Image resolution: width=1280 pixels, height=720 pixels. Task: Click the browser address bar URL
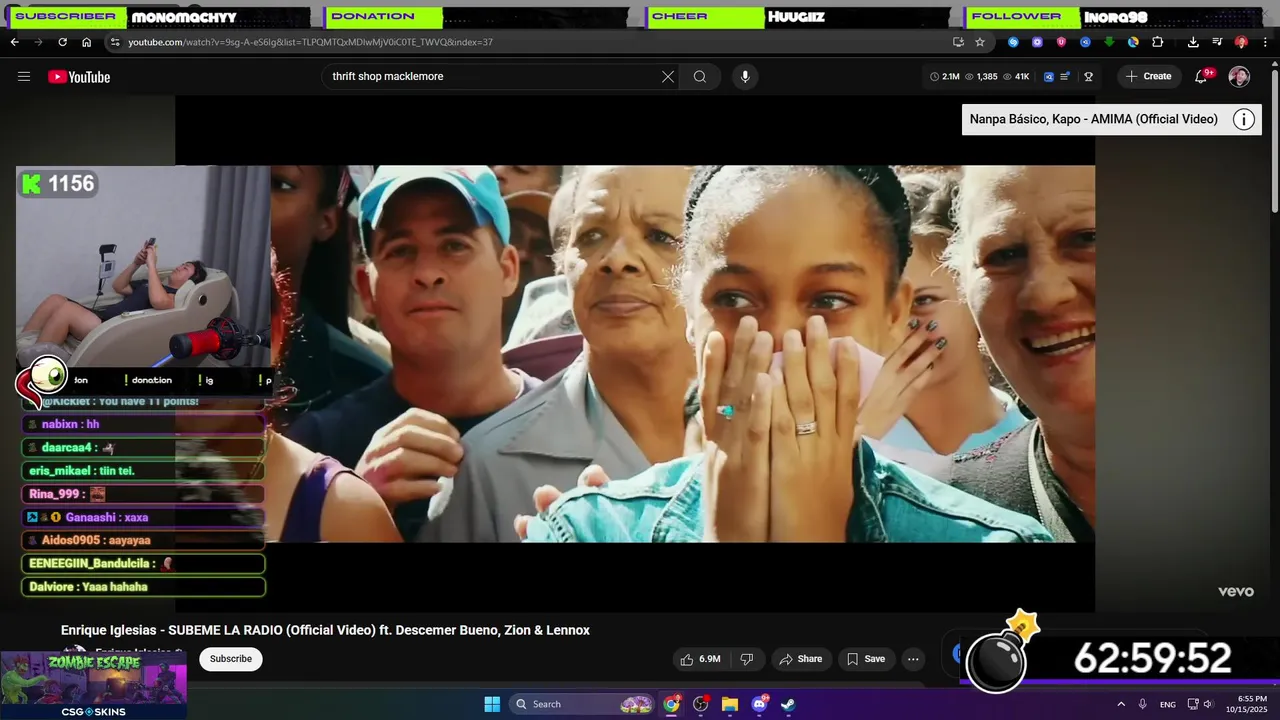click(310, 42)
